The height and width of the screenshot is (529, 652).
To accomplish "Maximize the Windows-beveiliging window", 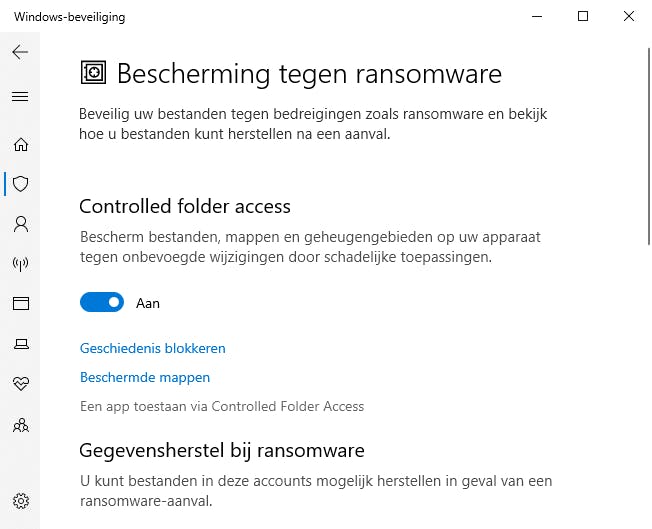I will (583, 17).
